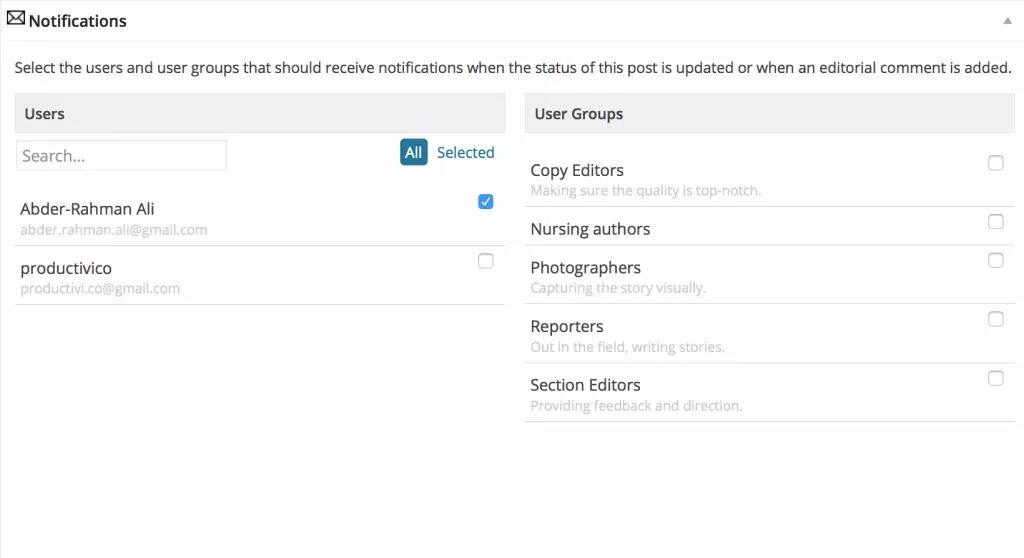Click the Reporters group label
Viewport: 1024px width, 558px height.
click(x=567, y=327)
